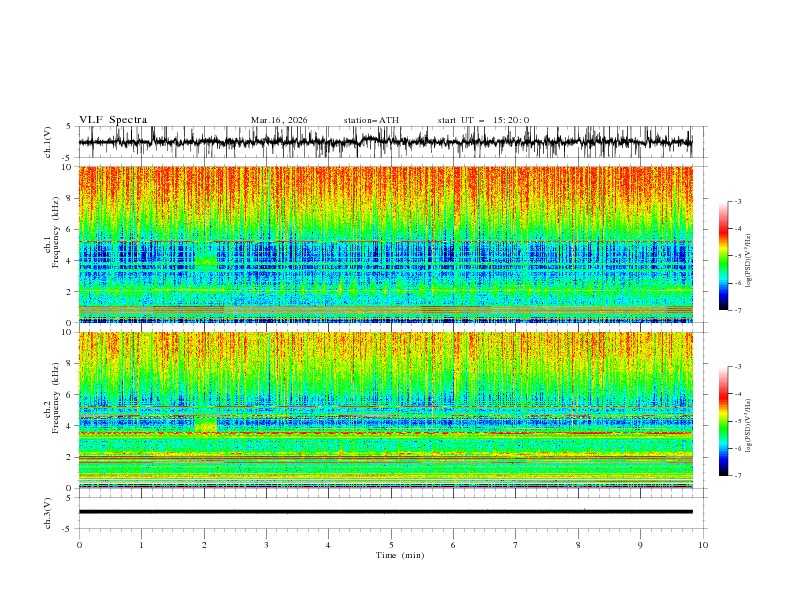The width and height of the screenshot is (792, 612).
Task: Click the ch.1 voltage waveform trace
Action: point(385,142)
